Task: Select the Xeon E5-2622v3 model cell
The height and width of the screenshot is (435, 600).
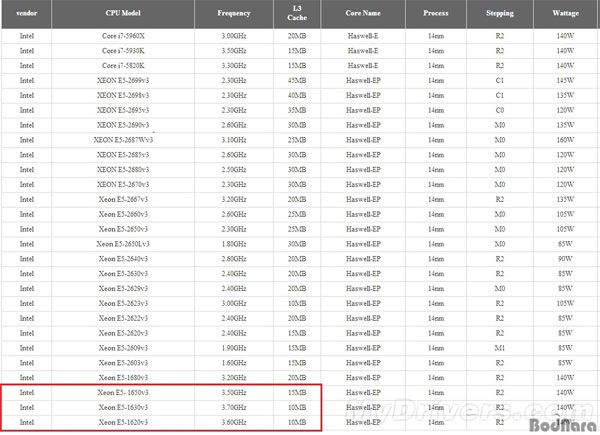Action: click(123, 319)
